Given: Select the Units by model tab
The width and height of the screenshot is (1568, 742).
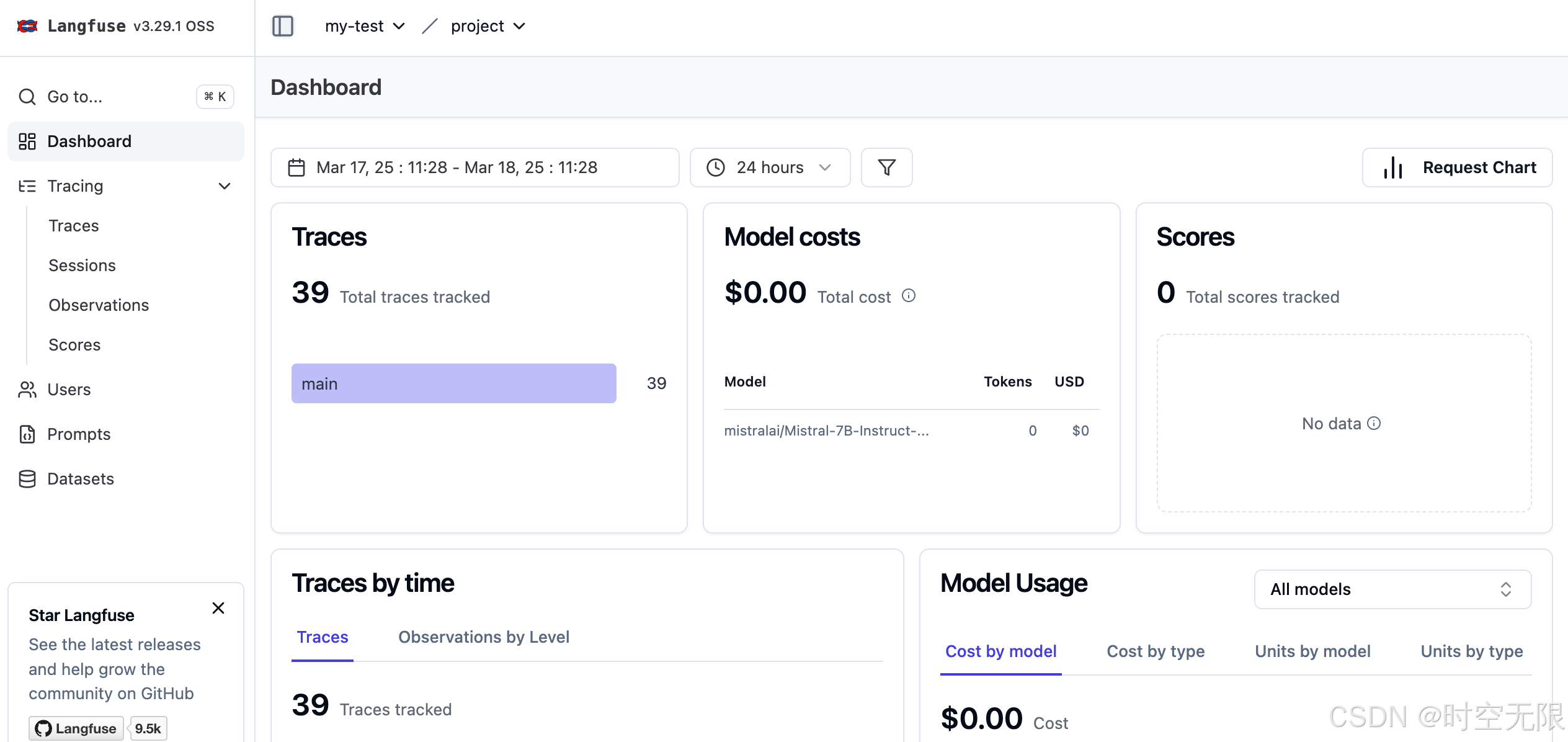Looking at the screenshot, I should pyautogui.click(x=1312, y=651).
